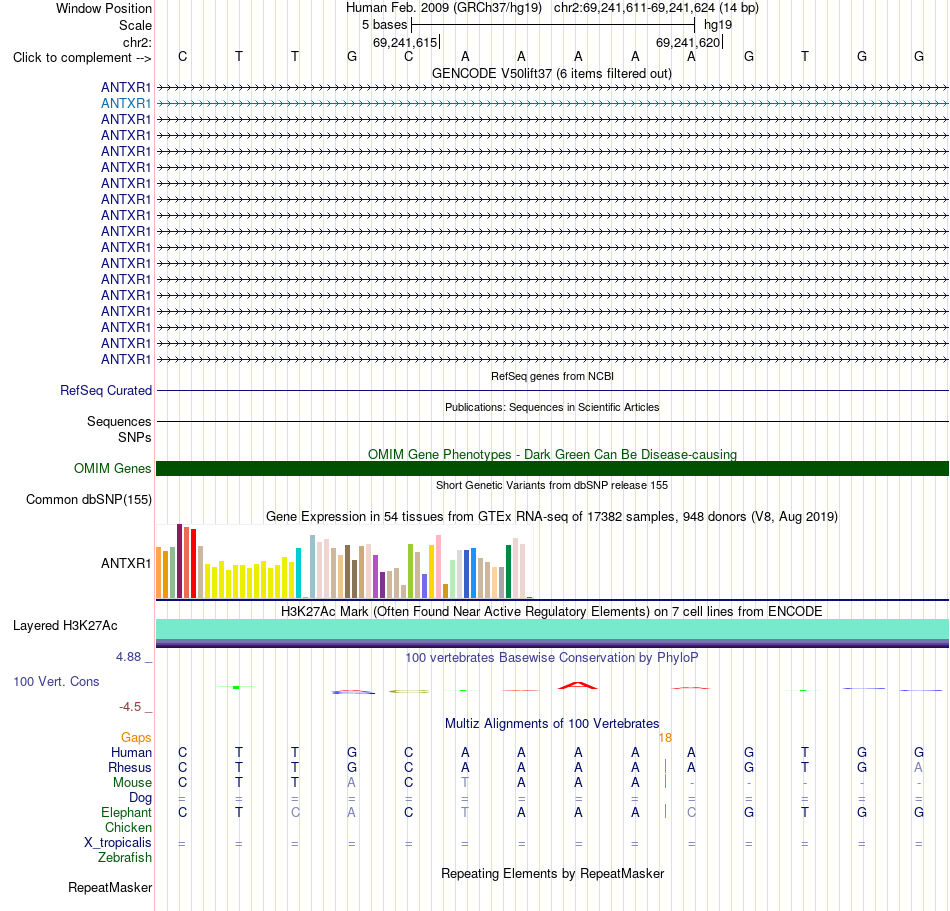Click the turquoise H3K27Ac signal band
The height and width of the screenshot is (911, 950).
(x=552, y=629)
